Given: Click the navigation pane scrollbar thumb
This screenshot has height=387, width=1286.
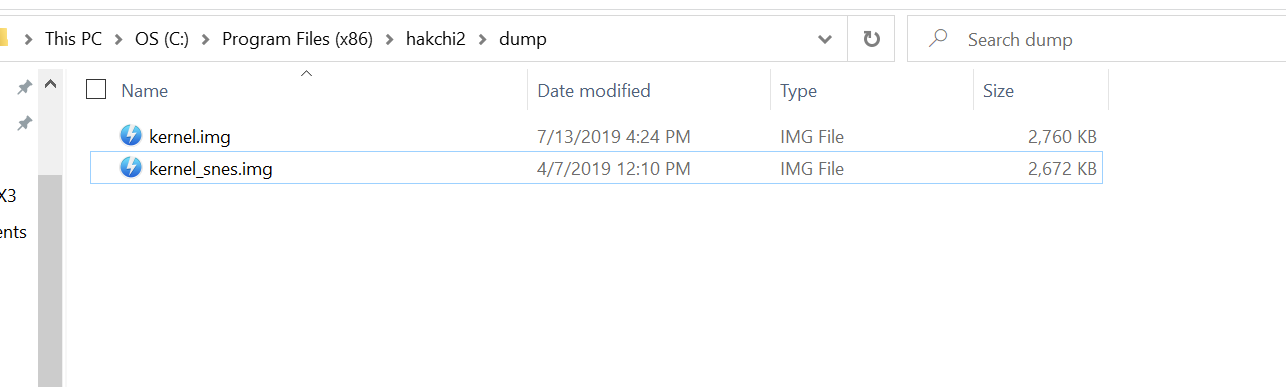Looking at the screenshot, I should tap(50, 280).
